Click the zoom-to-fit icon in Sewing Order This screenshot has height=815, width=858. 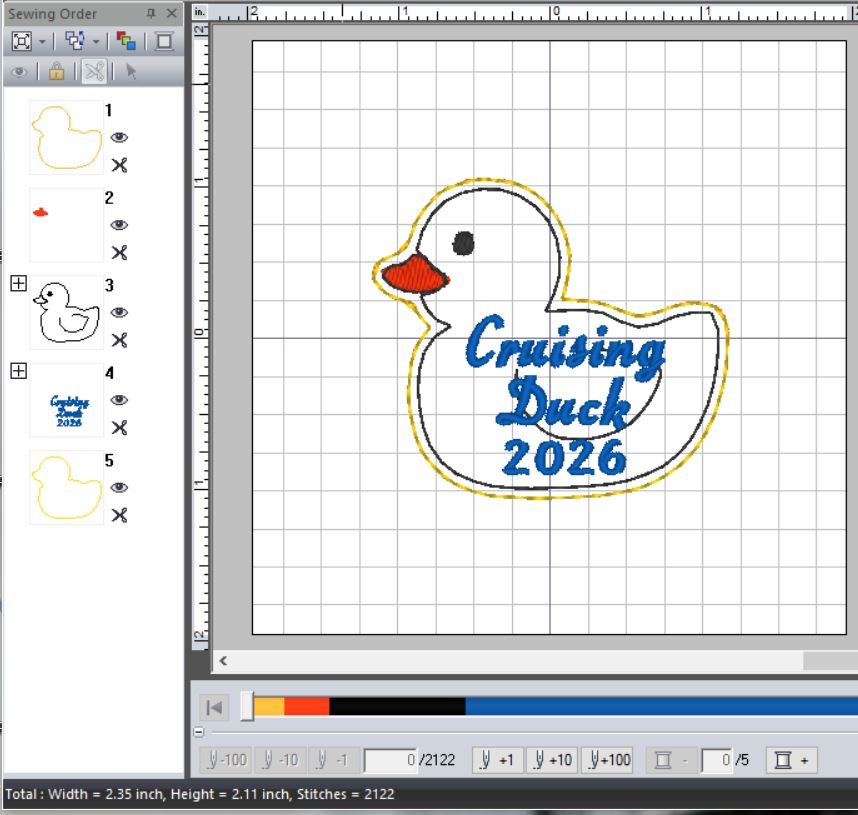[x=21, y=41]
